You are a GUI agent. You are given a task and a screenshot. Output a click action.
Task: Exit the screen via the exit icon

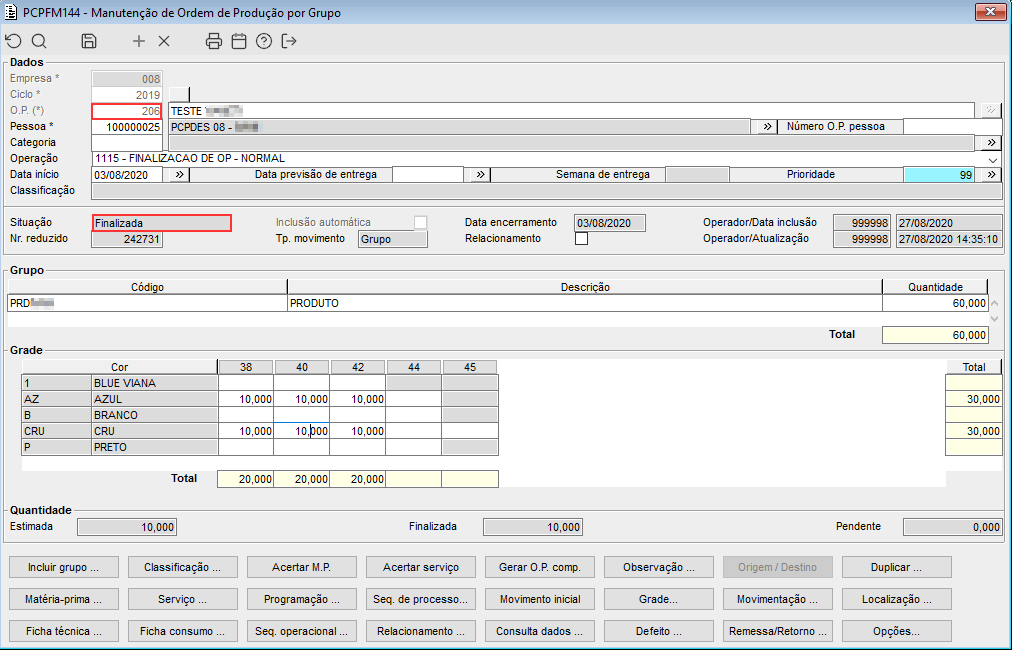pos(289,41)
